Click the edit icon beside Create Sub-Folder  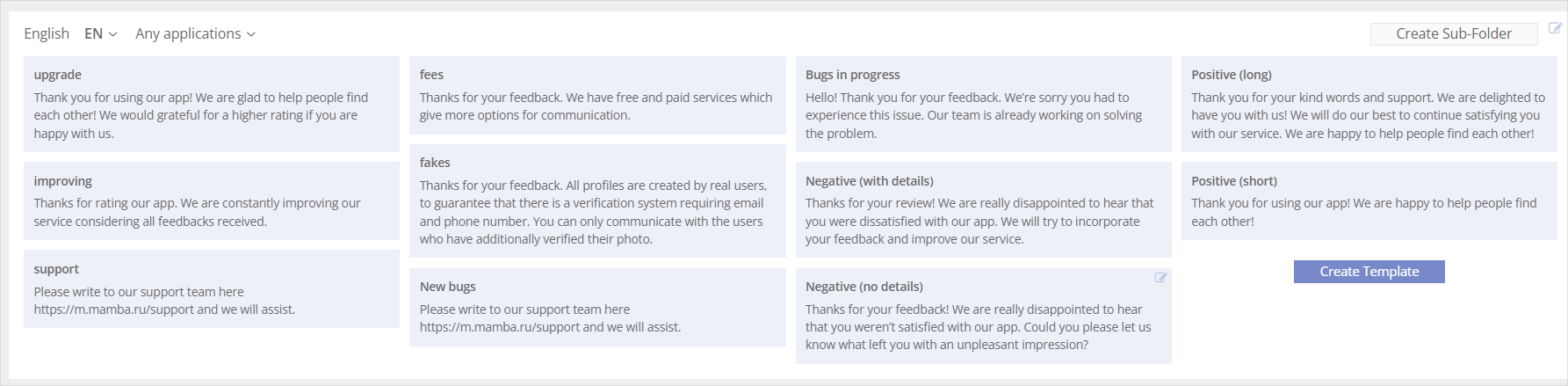[1555, 28]
